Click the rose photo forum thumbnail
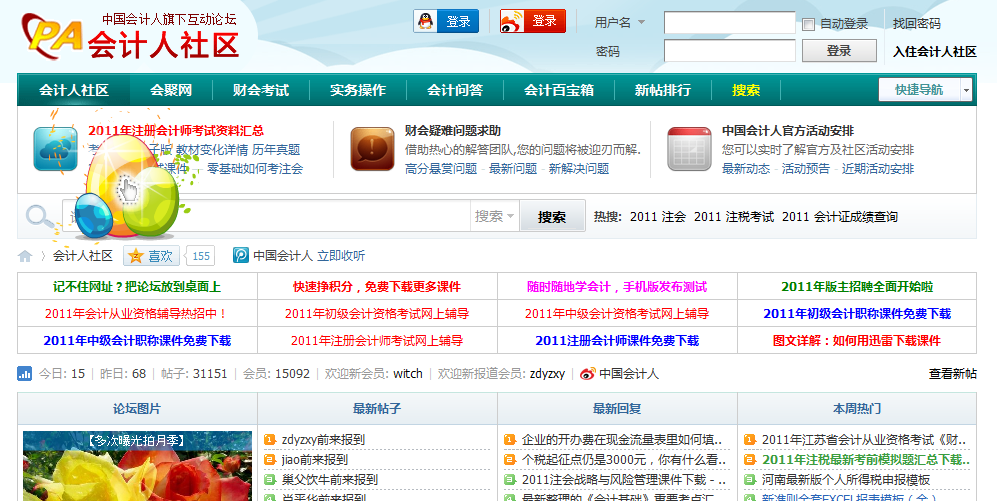The width and height of the screenshot is (997, 501). tap(137, 466)
